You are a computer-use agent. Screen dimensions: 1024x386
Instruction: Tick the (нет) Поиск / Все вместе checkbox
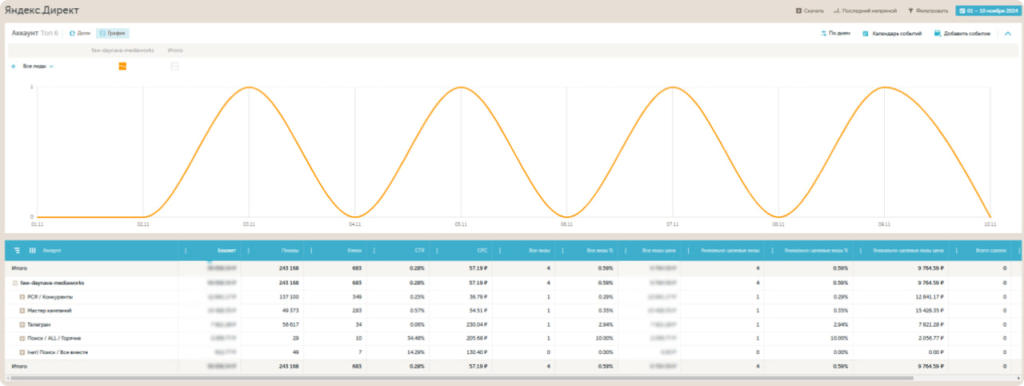coord(22,352)
